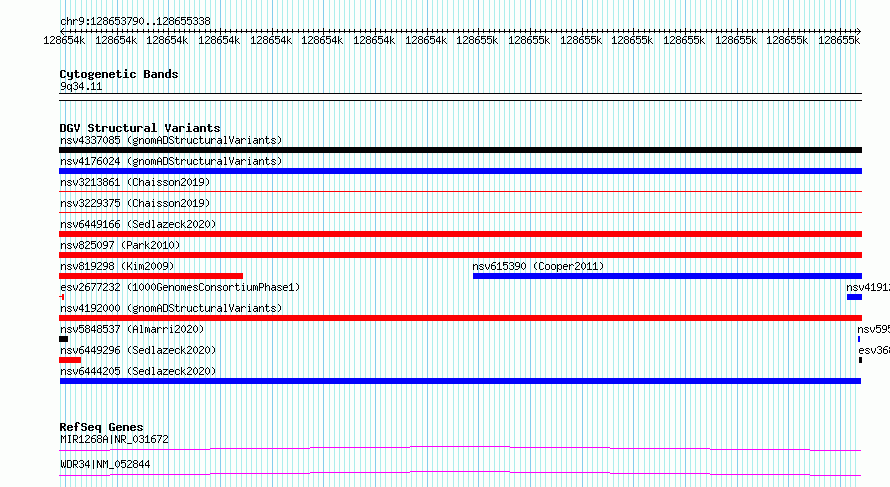Click the black nsv4337085 variant bar

460,150
